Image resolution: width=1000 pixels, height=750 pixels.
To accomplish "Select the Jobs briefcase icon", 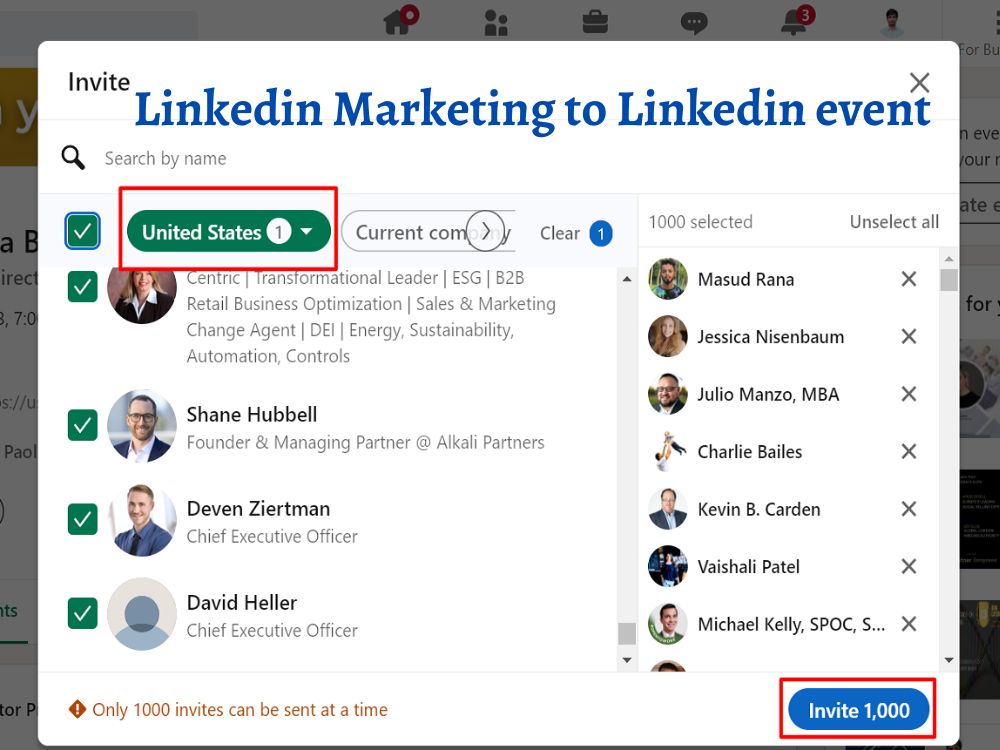I will pos(595,22).
